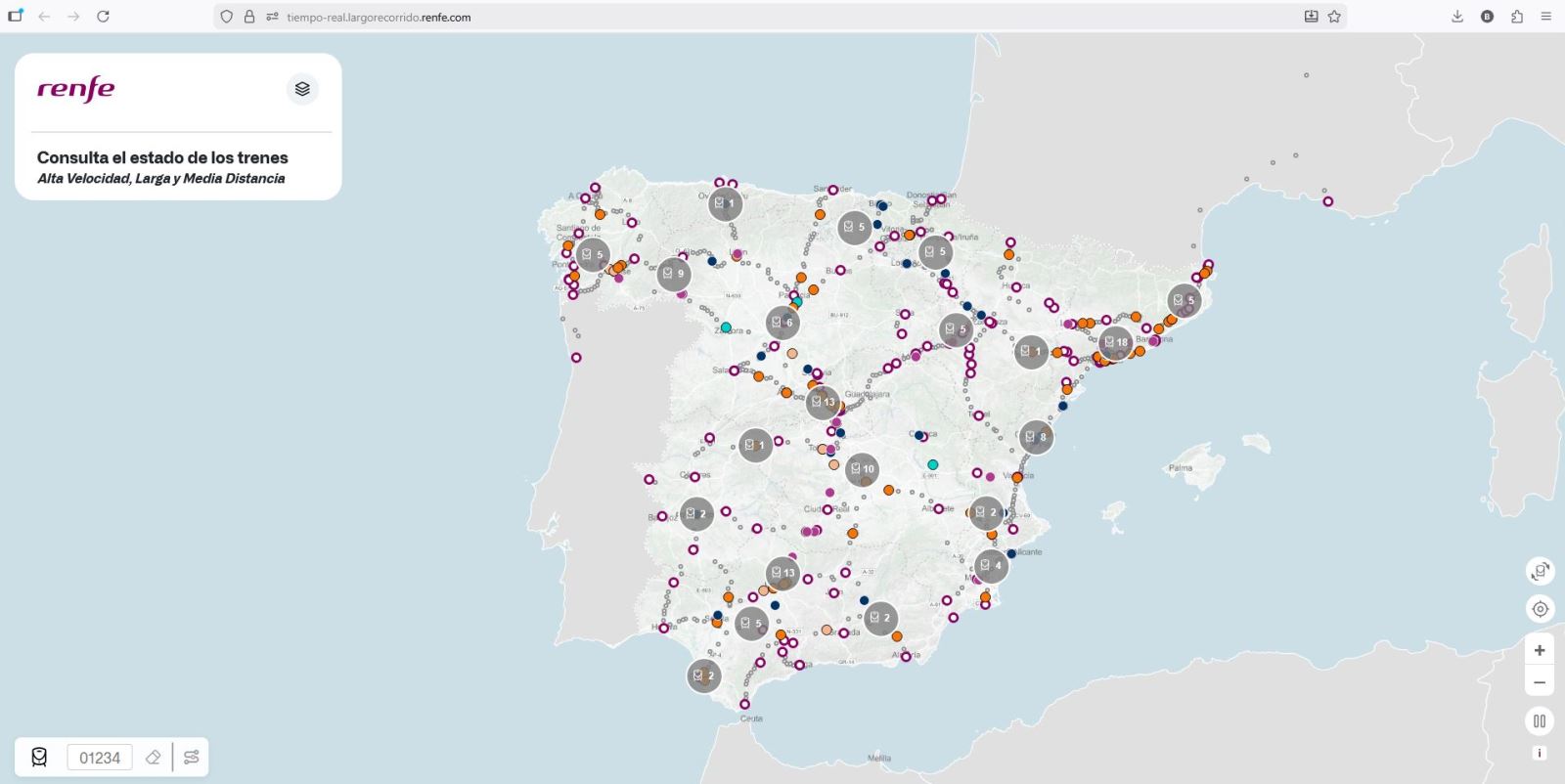Open the browser downloads panel
The width and height of the screenshot is (1565, 784).
[1457, 17]
